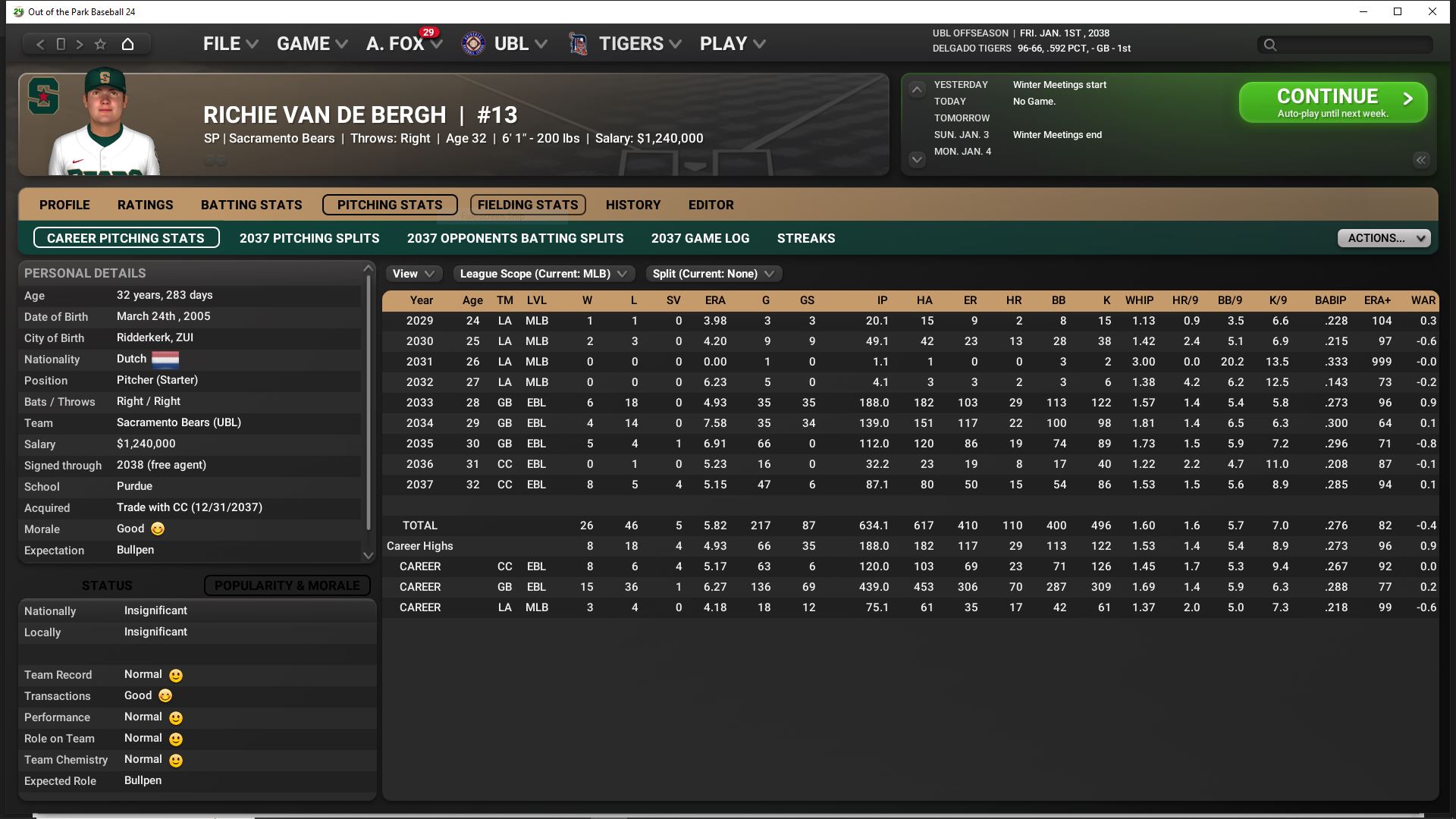Open the Split filter dropdown
The image size is (1456, 819).
[x=713, y=274]
